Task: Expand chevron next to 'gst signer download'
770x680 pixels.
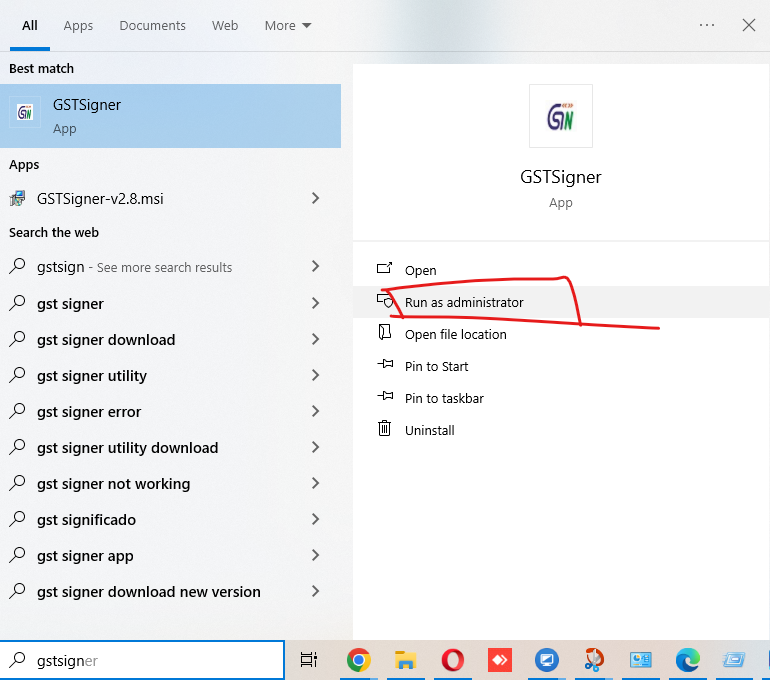Action: [315, 339]
